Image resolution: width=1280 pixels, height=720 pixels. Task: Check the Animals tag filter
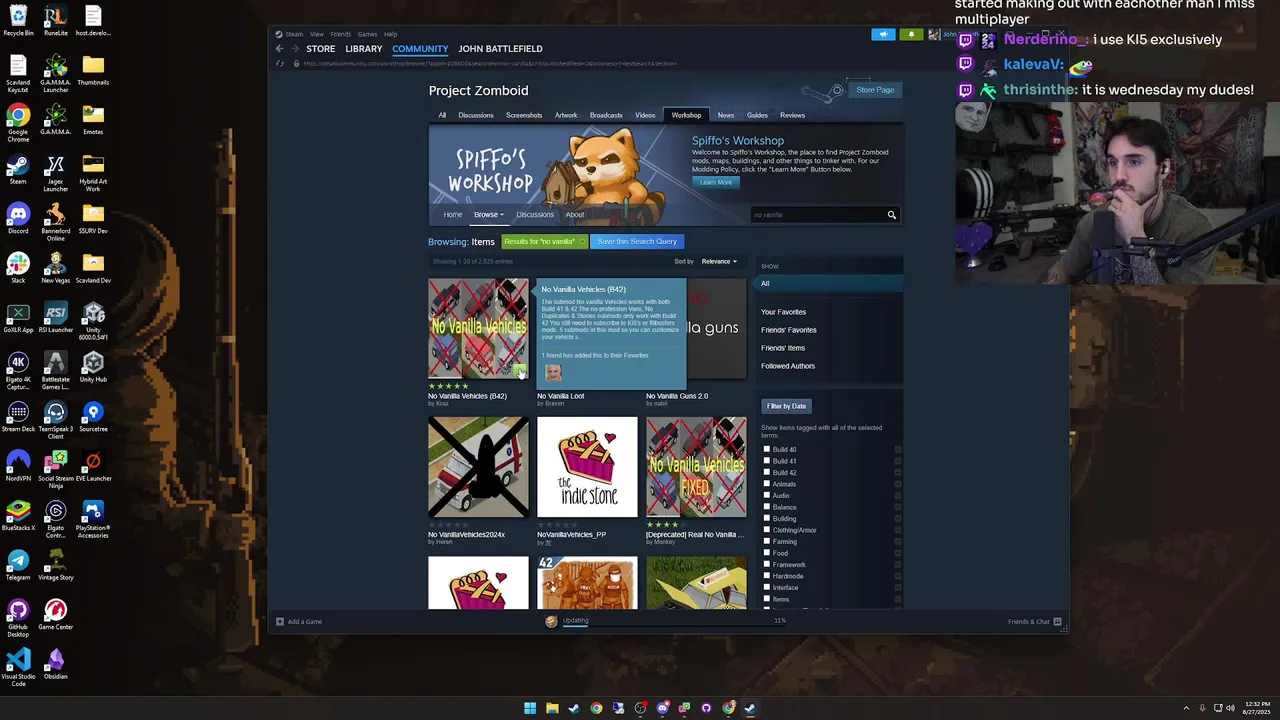point(767,484)
